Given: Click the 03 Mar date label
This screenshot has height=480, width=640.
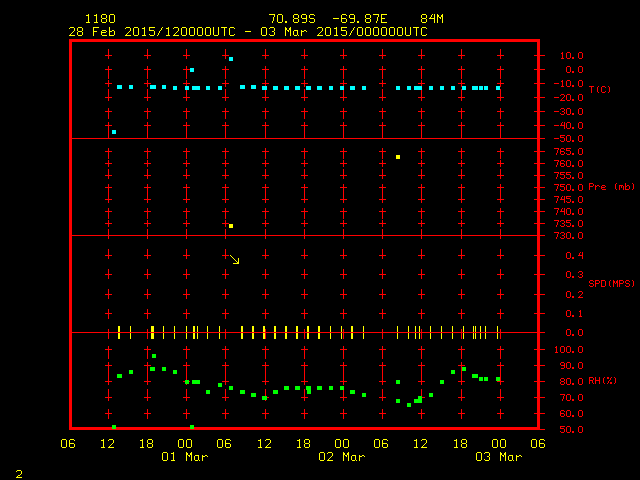Looking at the screenshot, I should [x=497, y=457].
